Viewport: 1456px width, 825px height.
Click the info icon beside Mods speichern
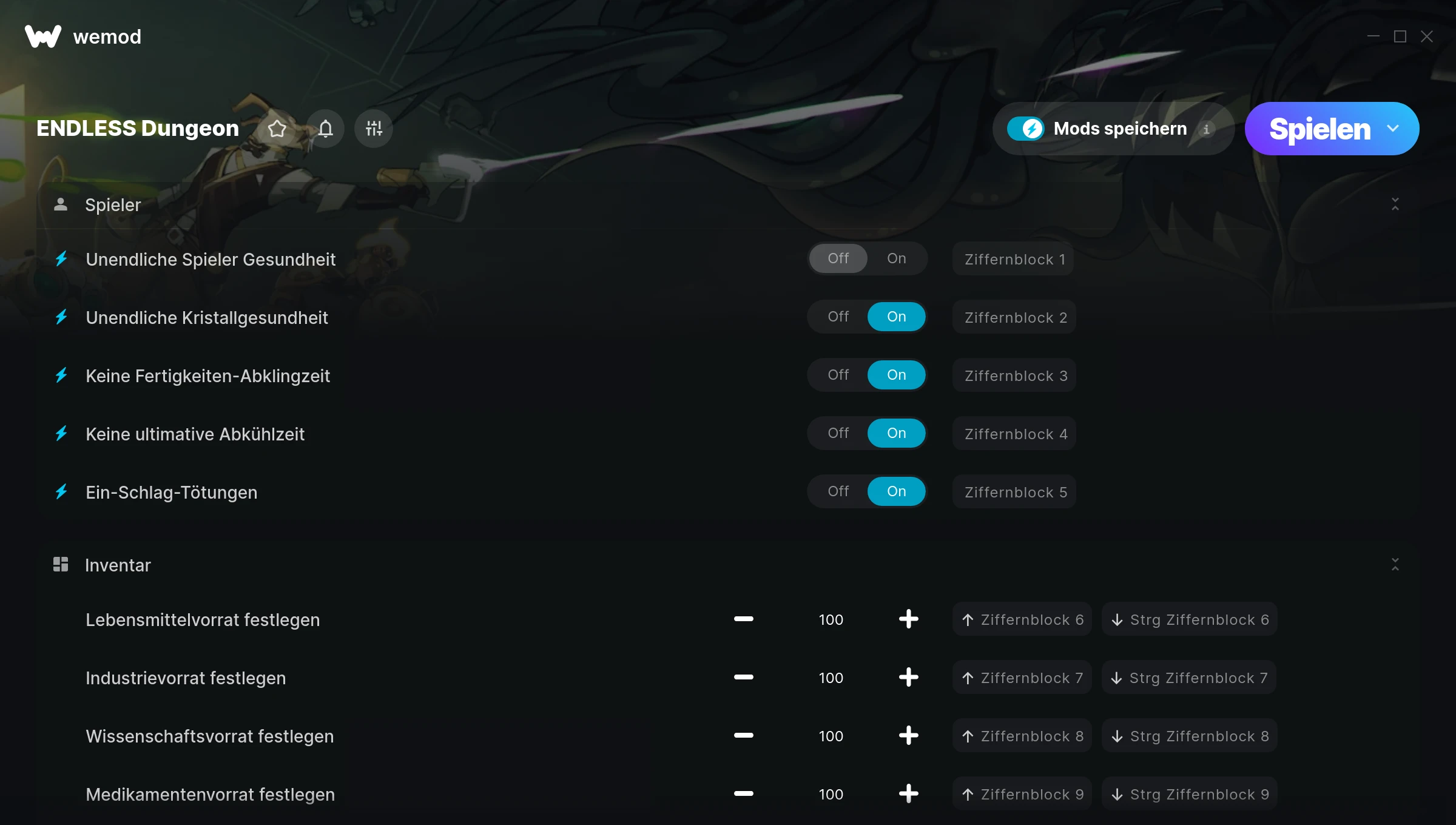pyautogui.click(x=1207, y=129)
